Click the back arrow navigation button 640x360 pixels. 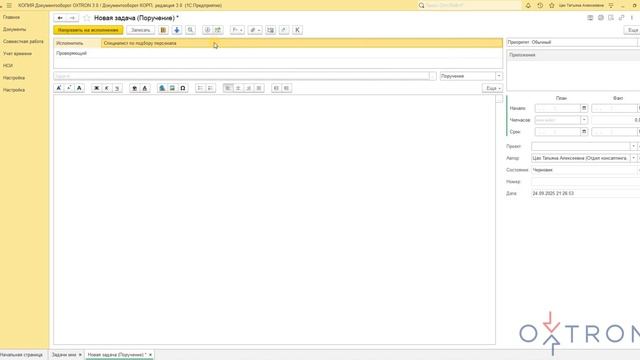click(60, 18)
